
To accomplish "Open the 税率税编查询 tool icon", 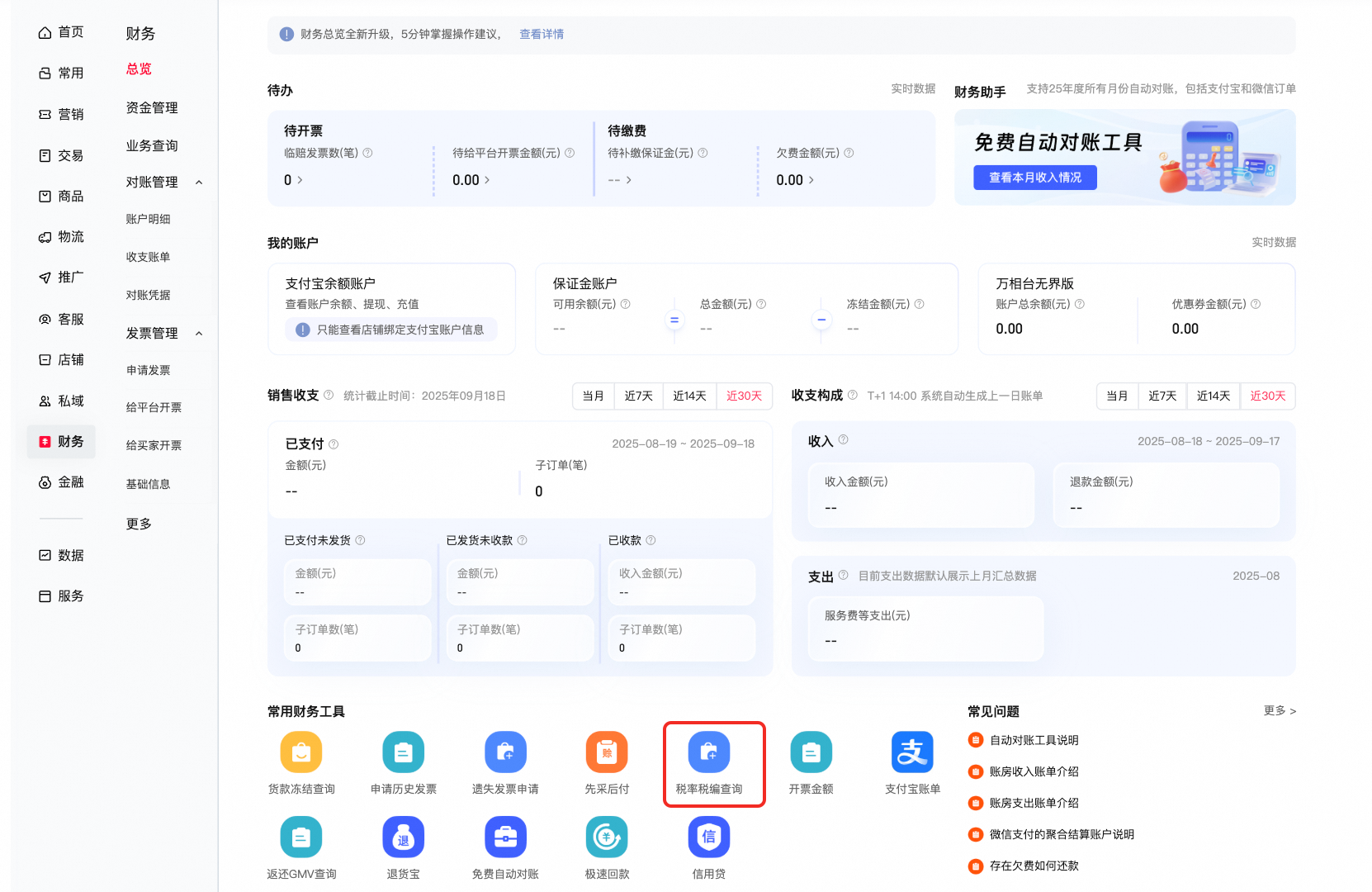I will point(709,752).
